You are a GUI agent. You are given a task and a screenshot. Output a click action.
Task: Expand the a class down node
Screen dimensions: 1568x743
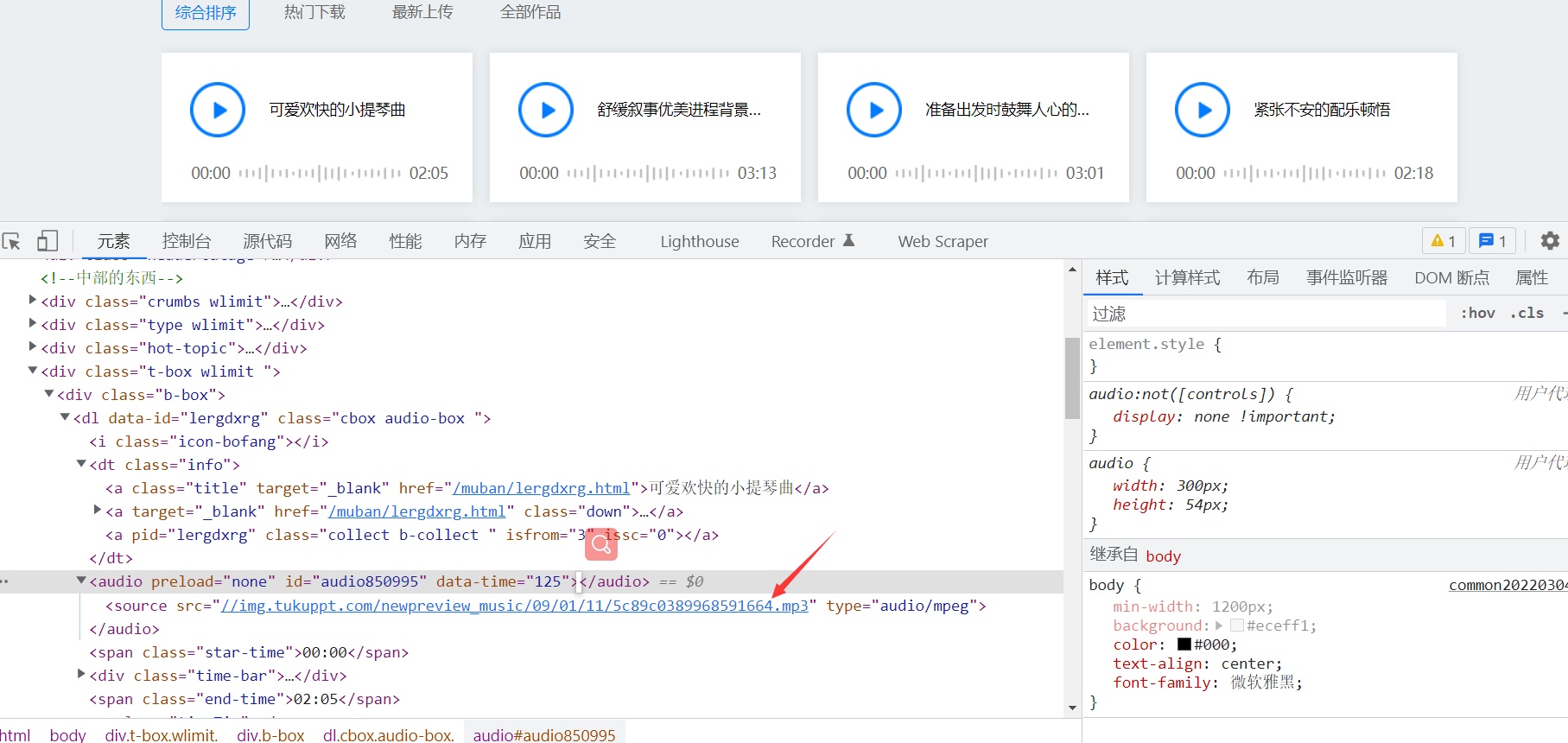click(98, 510)
